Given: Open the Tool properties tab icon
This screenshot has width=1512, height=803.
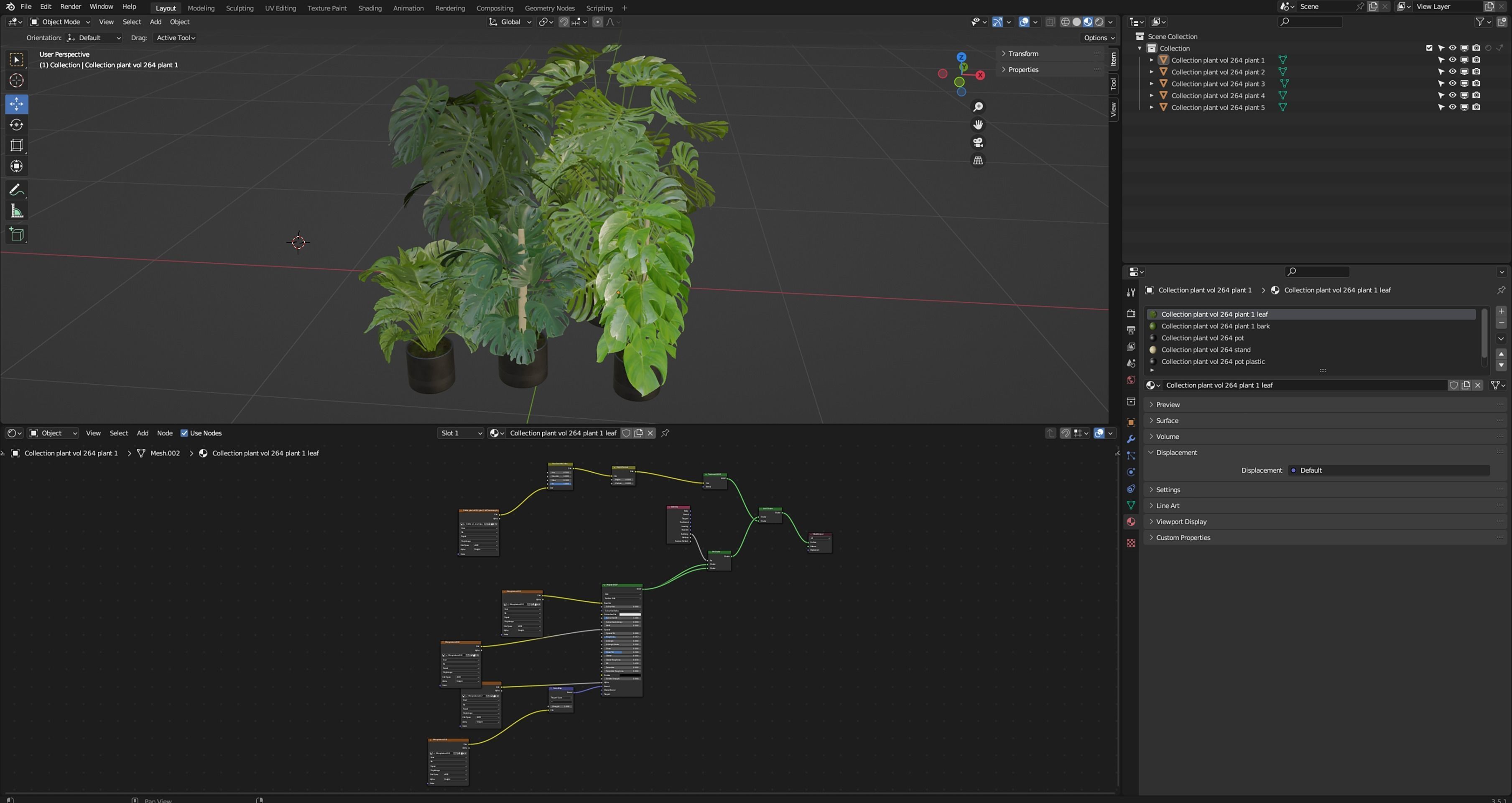Looking at the screenshot, I should [1130, 292].
